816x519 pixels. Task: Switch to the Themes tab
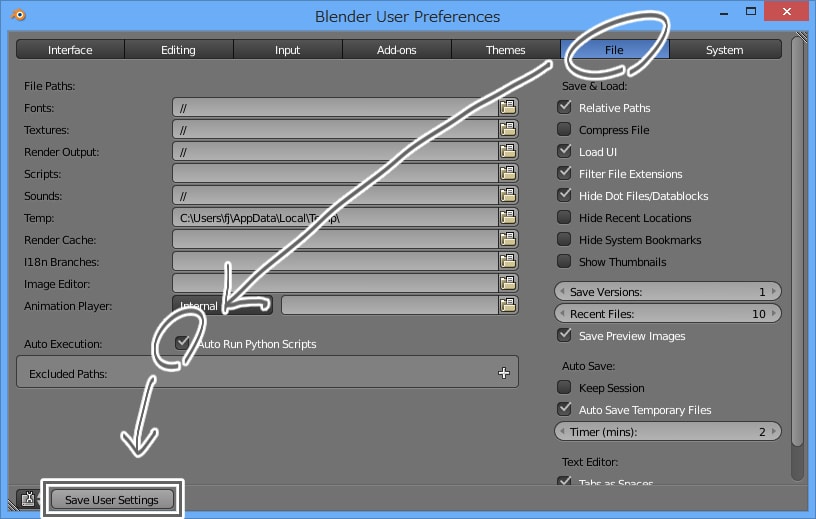click(505, 50)
